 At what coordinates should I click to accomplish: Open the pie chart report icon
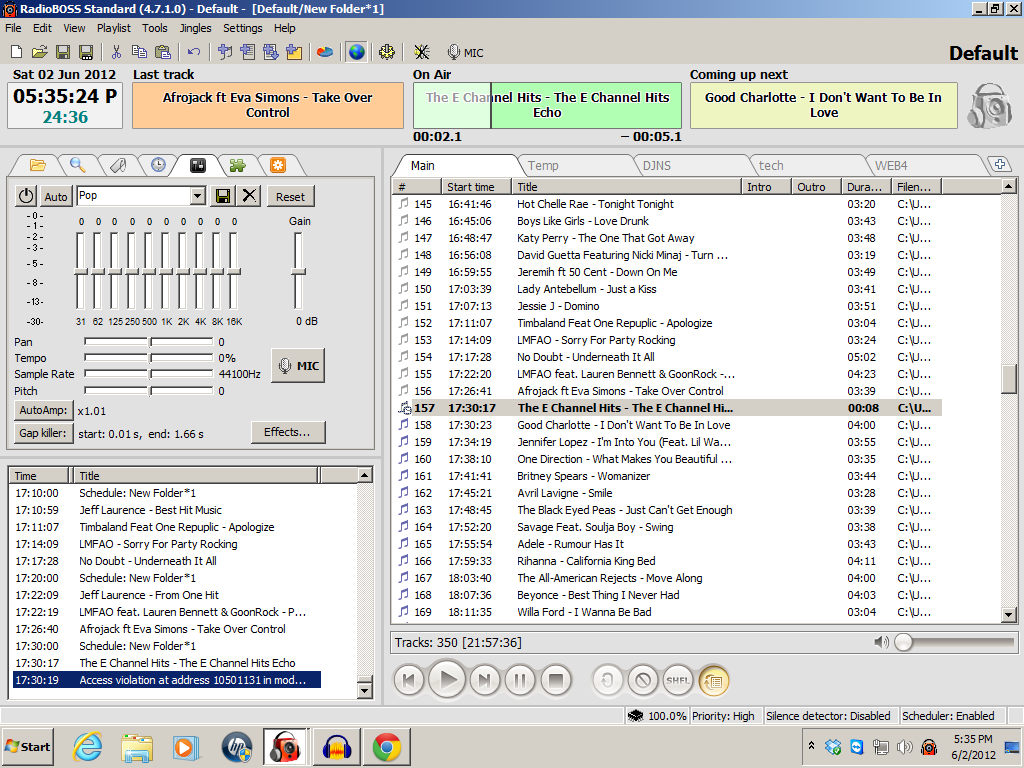(325, 52)
